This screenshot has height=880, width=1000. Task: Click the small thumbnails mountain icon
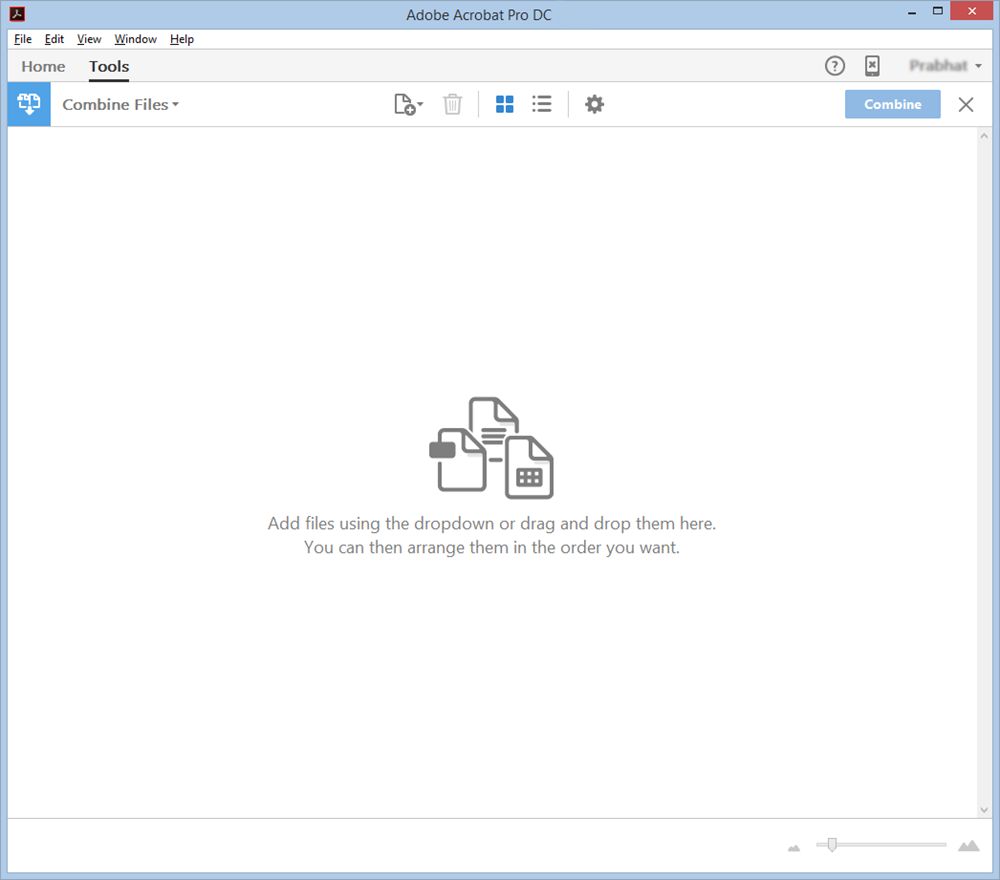793,847
